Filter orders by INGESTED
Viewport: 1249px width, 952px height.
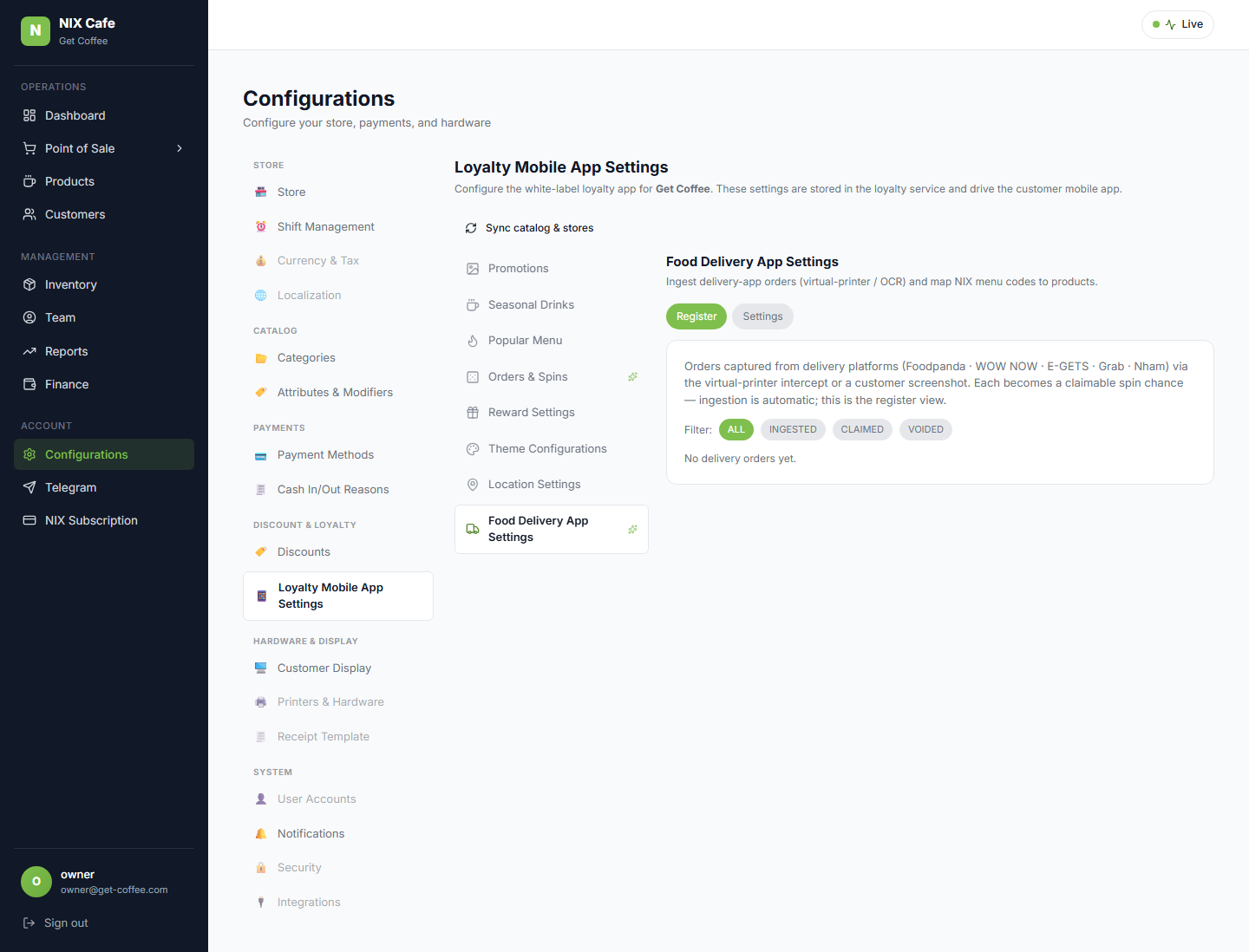[x=793, y=430]
